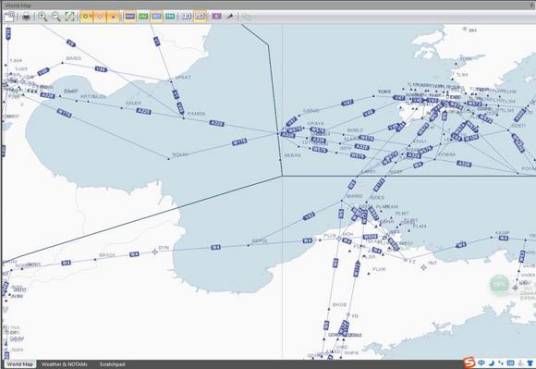The image size is (536, 369).
Task: Toggle the yellow airport display button
Action: (86, 16)
